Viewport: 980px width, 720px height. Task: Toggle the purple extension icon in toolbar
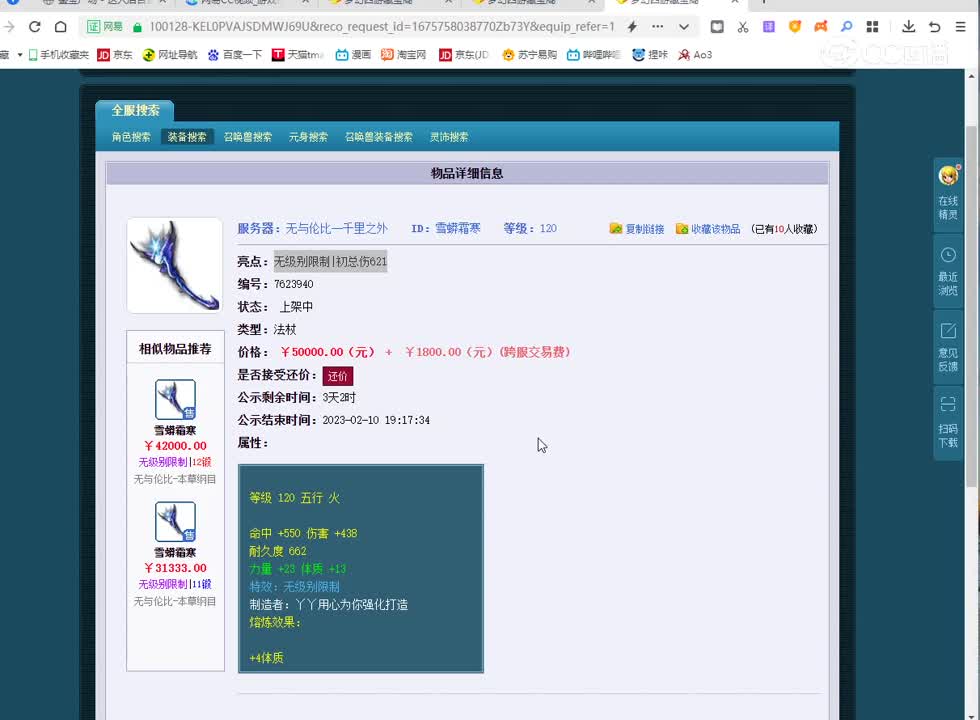pos(768,27)
